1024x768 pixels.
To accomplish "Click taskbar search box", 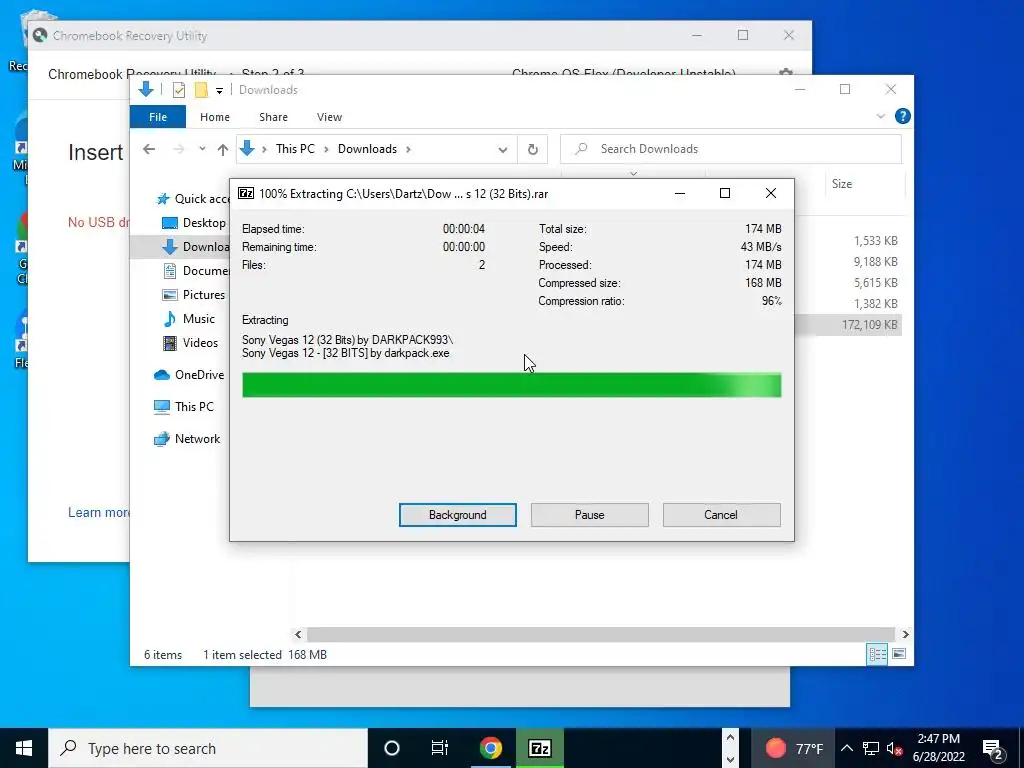I will pyautogui.click(x=208, y=748).
